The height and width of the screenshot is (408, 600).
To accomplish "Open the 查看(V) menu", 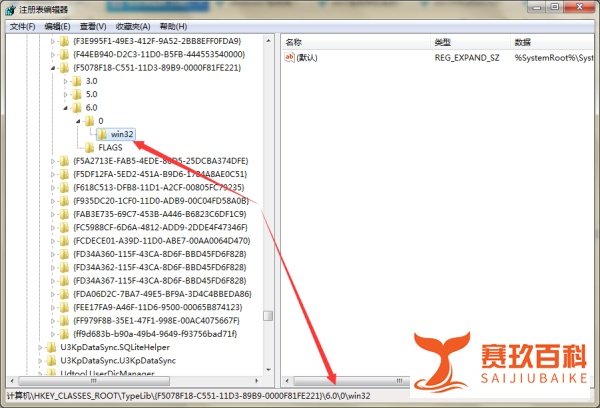I will coord(93,26).
